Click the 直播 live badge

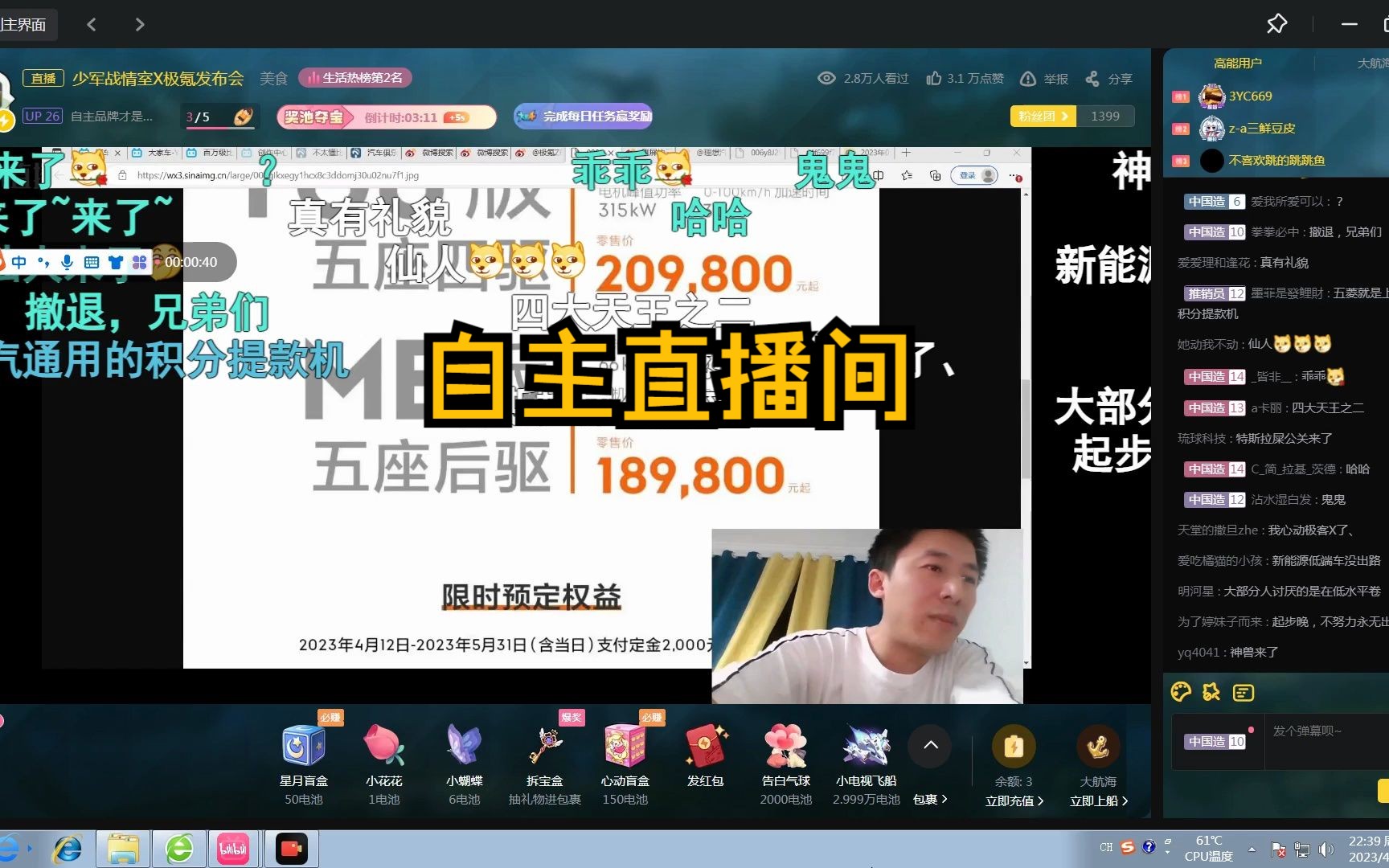[x=43, y=78]
